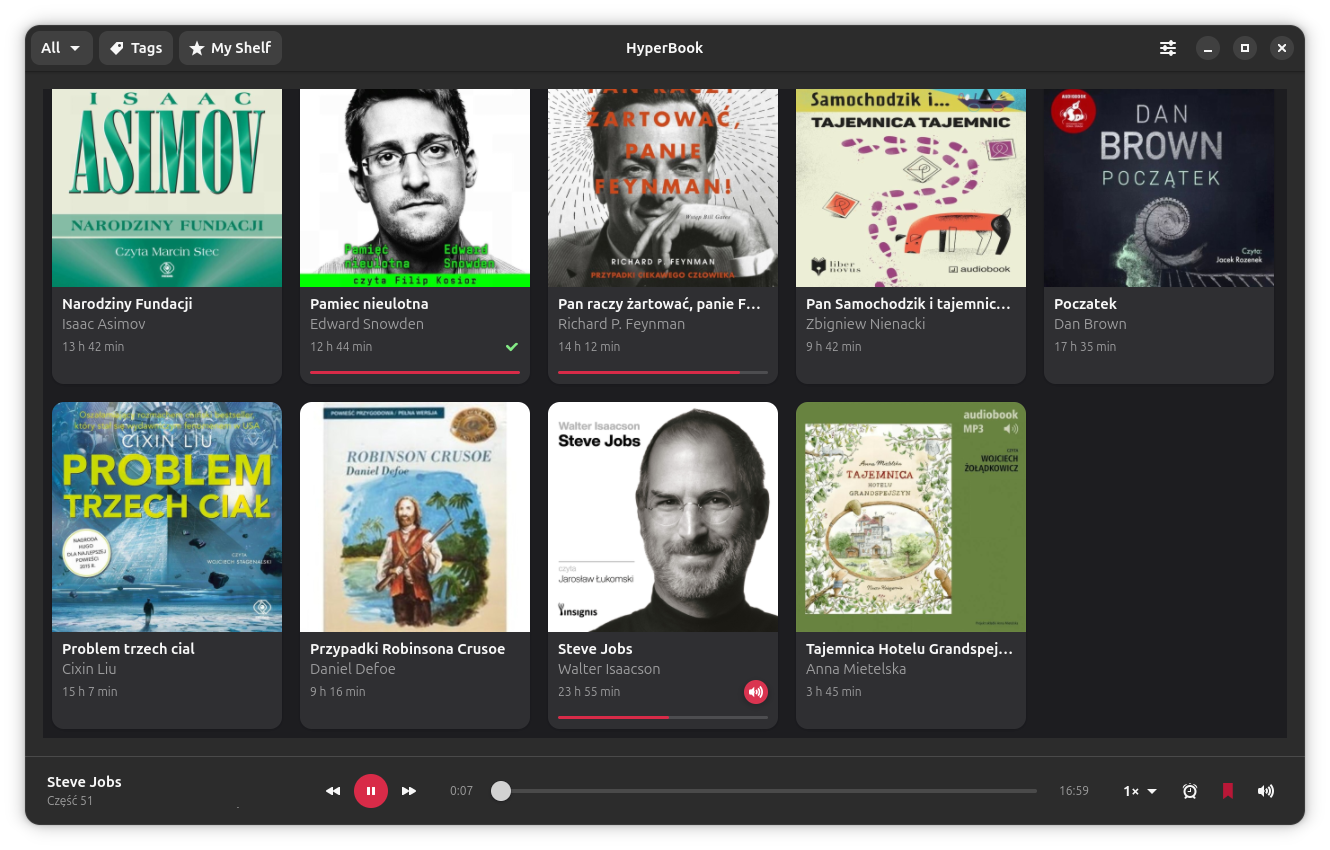
Task: Click the Feynman card progress bar
Action: coord(663,372)
